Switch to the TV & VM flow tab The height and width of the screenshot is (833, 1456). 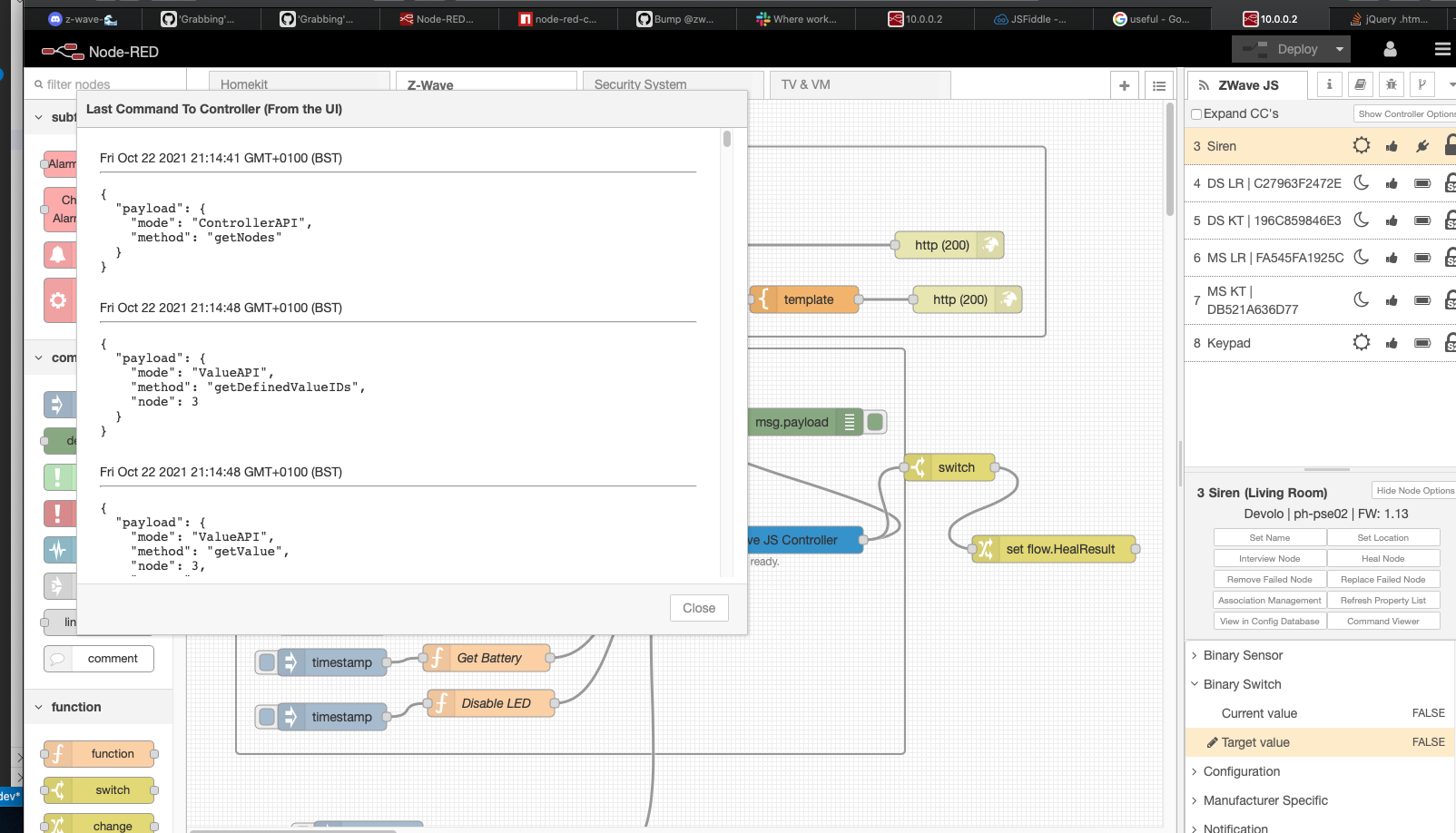coord(860,83)
